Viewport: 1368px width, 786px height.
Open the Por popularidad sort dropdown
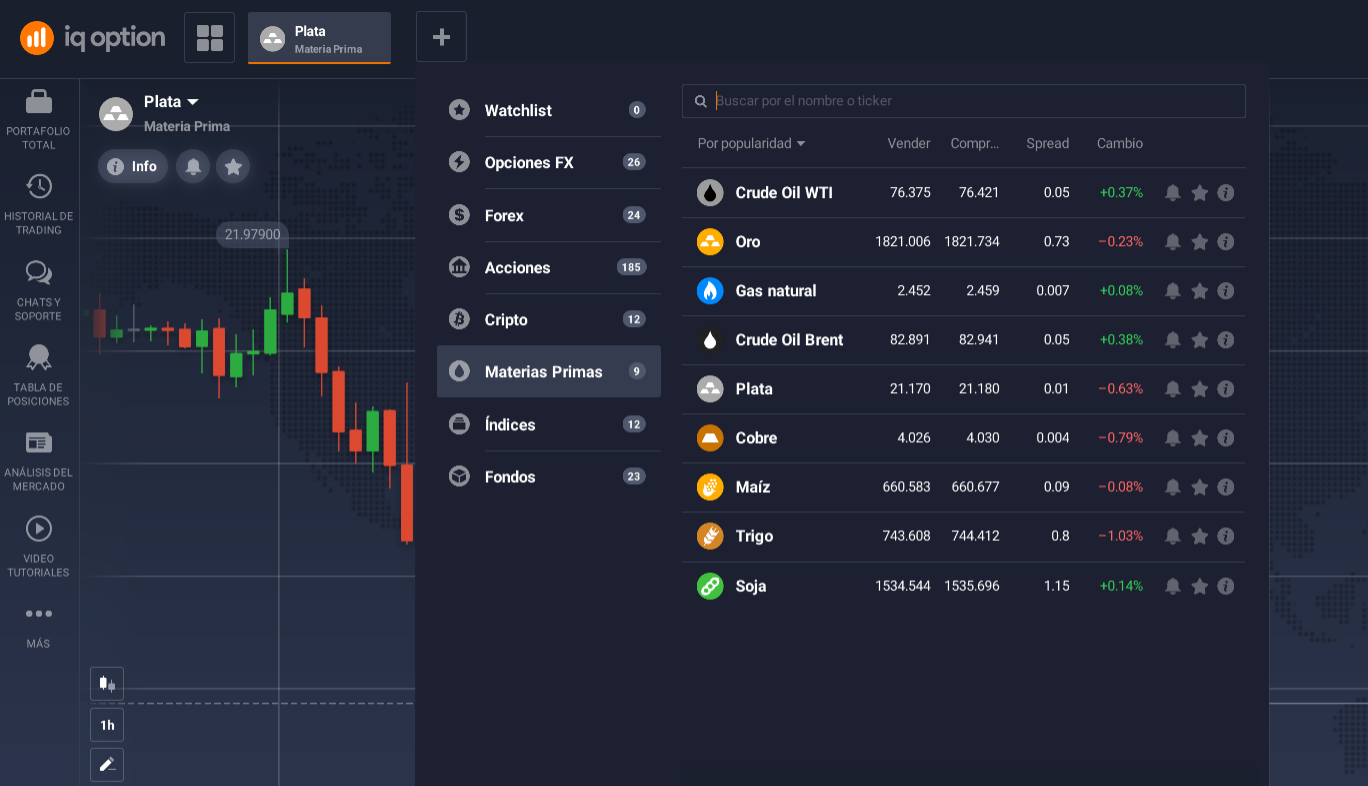(x=751, y=143)
